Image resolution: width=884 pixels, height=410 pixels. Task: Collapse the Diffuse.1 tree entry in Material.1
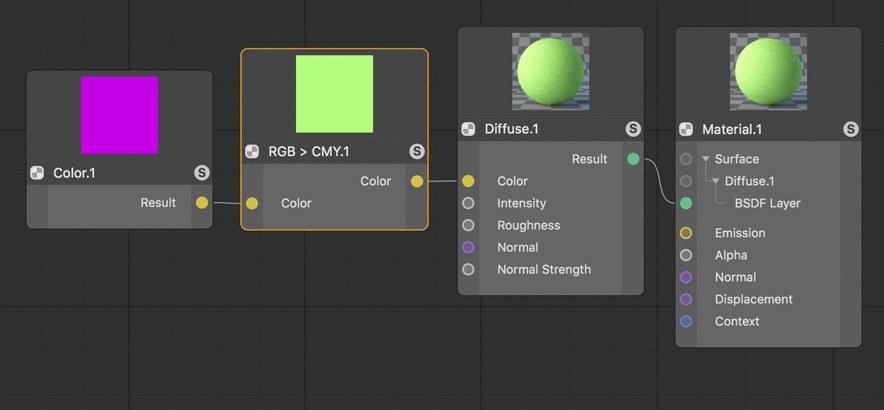click(716, 181)
